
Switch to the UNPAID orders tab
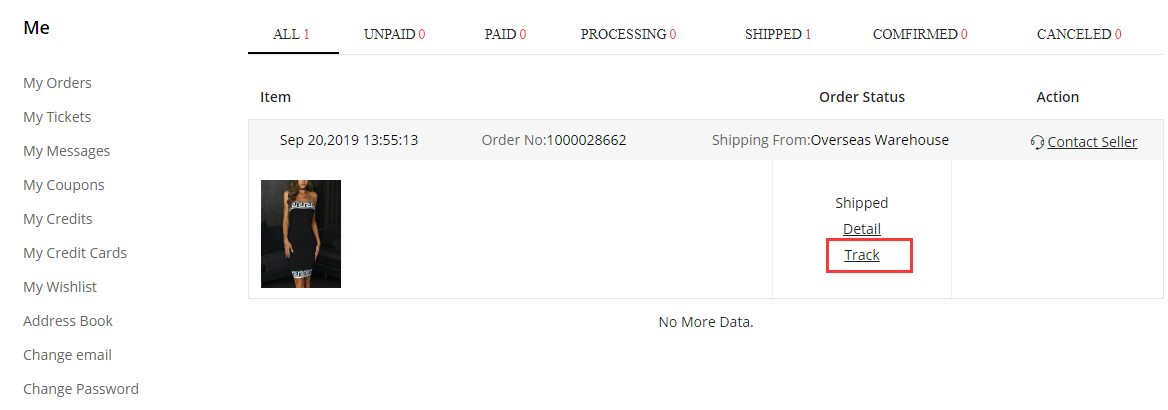(394, 34)
